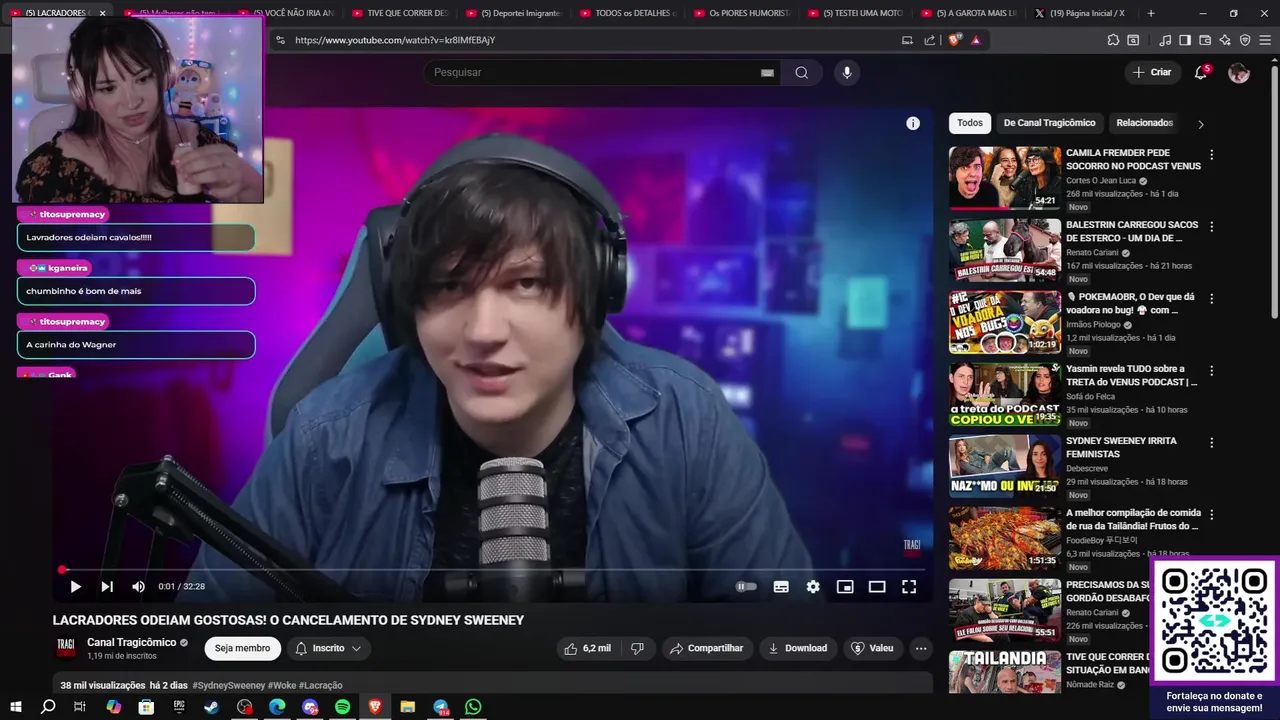Viewport: 1280px width, 720px height.
Task: Click the Download button
Action: point(797,648)
